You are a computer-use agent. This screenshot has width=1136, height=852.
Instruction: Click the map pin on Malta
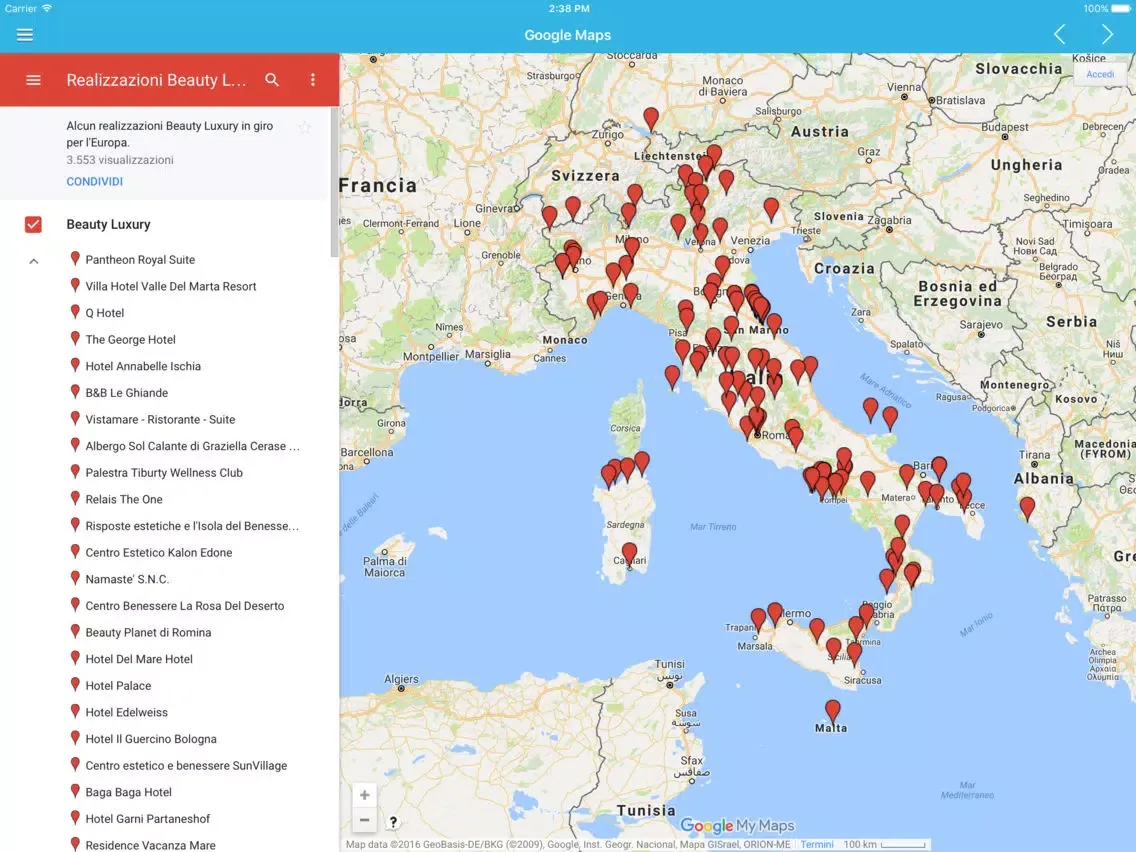832,711
